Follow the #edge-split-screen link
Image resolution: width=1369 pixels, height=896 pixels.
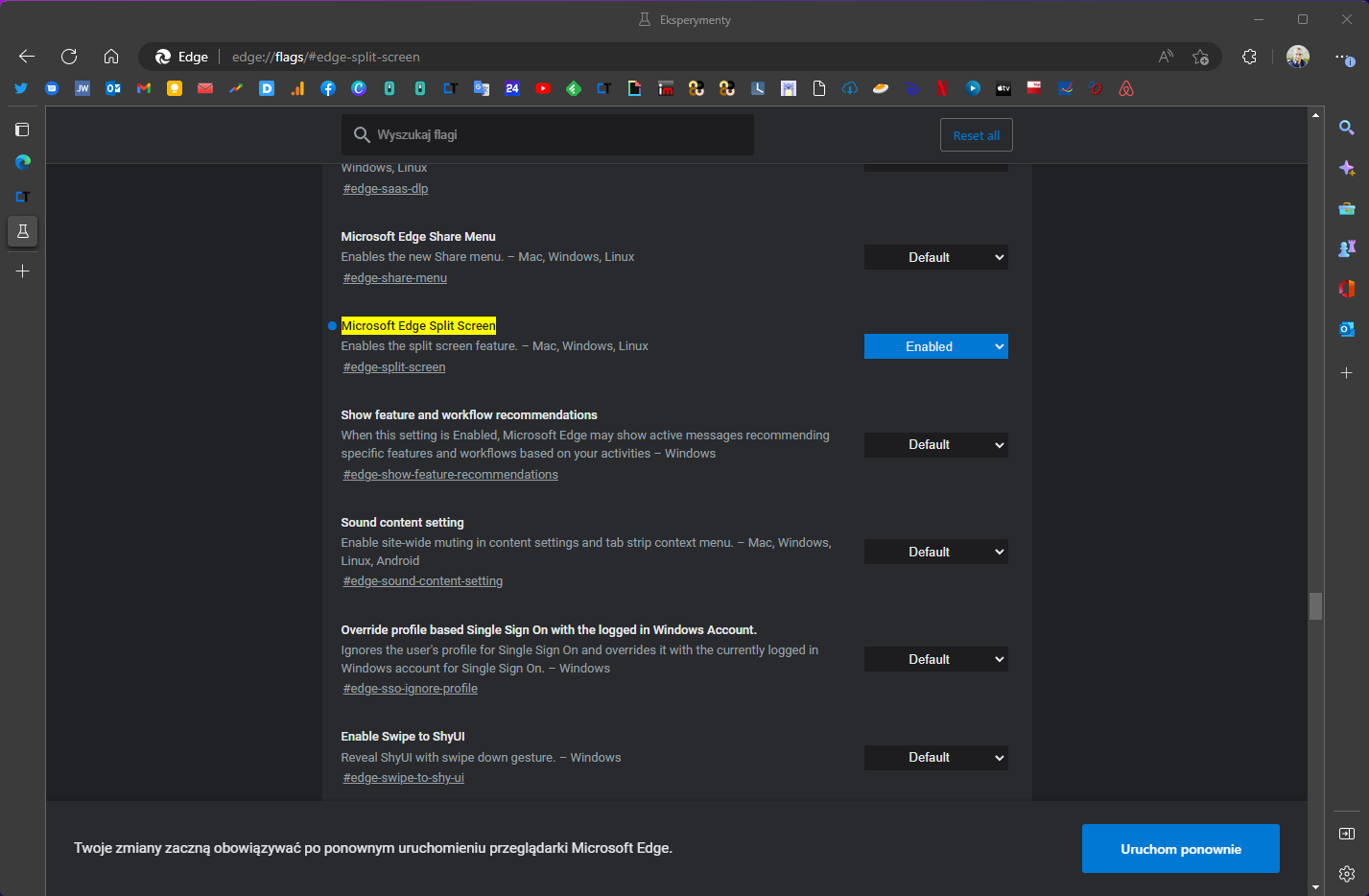click(394, 367)
